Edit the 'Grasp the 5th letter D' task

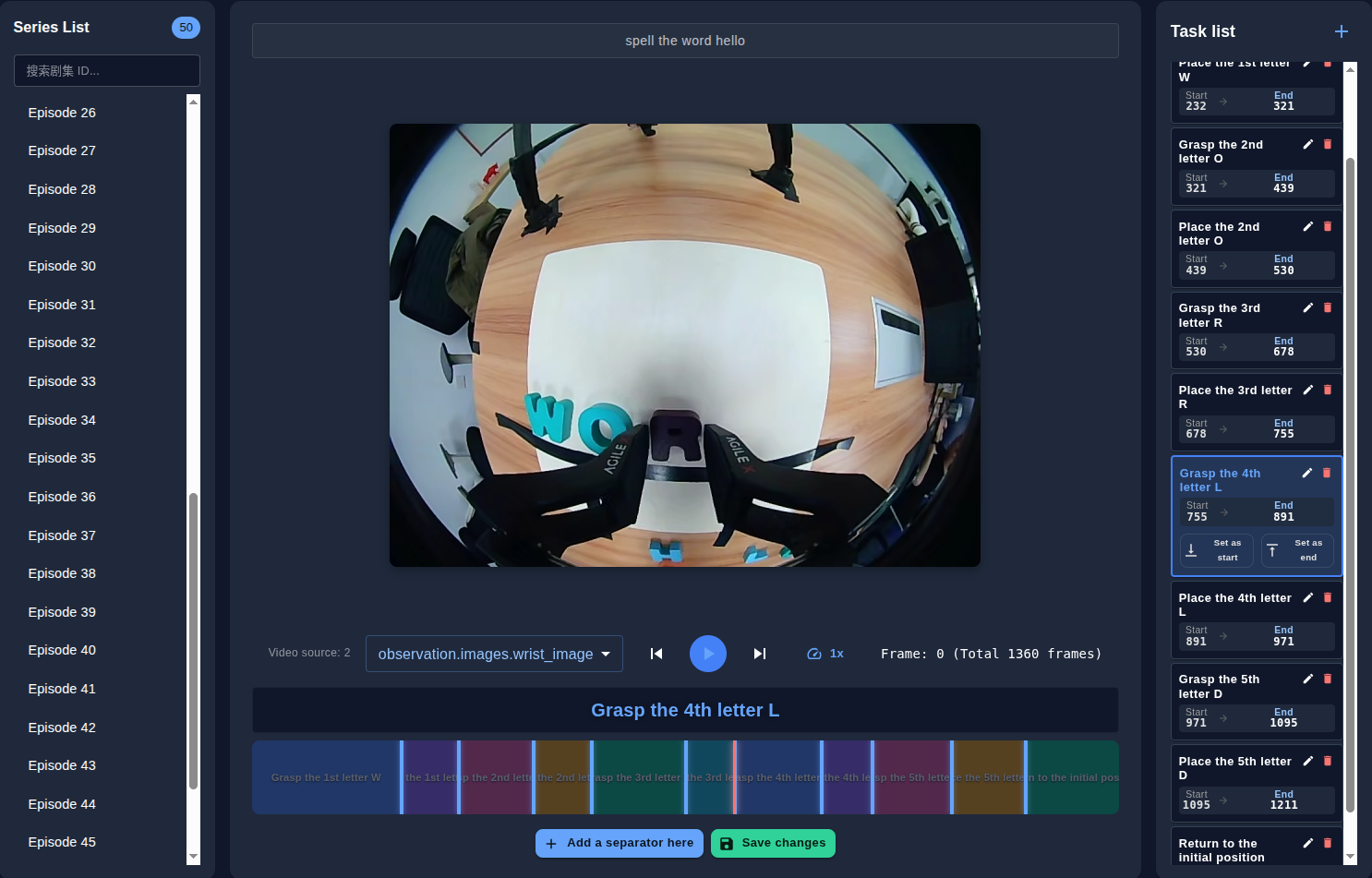tap(1308, 679)
